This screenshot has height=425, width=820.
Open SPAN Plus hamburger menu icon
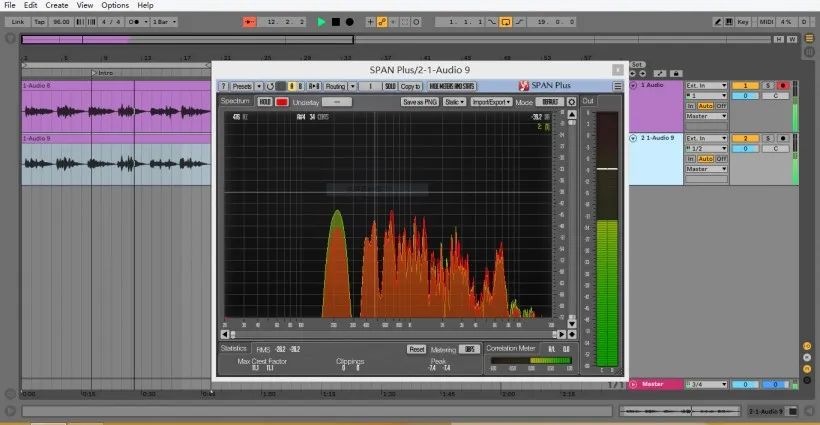618,87
